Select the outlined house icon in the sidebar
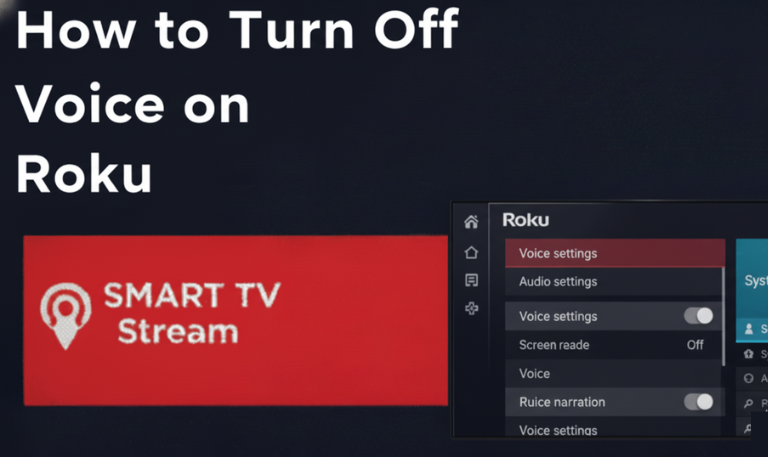768x457 pixels. [471, 252]
